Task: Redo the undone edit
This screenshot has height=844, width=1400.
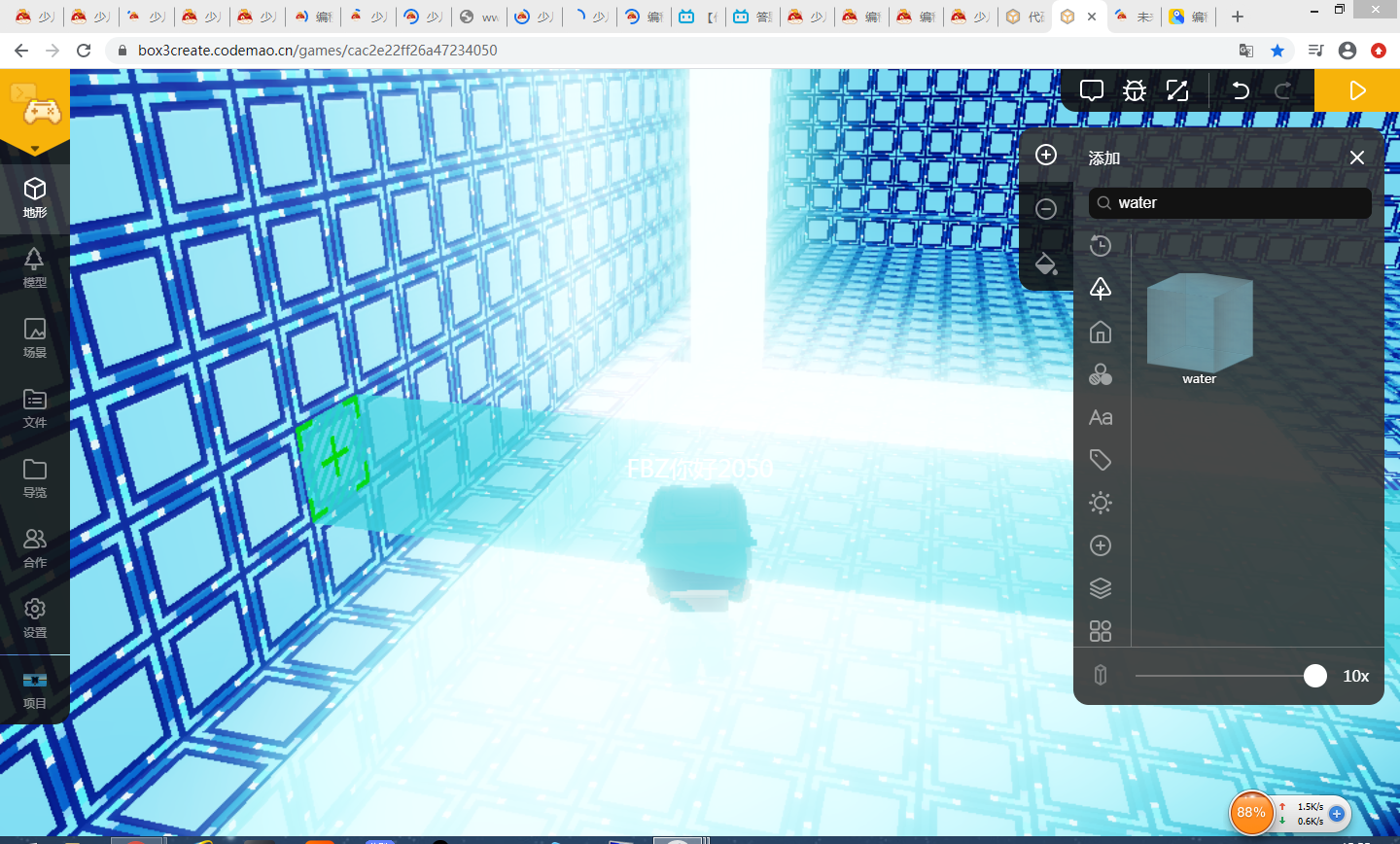Action: pyautogui.click(x=1283, y=91)
